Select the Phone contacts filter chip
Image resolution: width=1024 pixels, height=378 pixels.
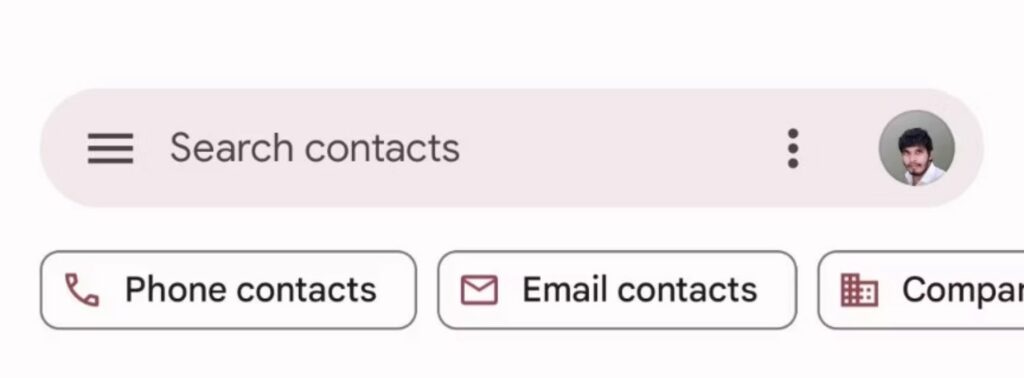pos(229,290)
